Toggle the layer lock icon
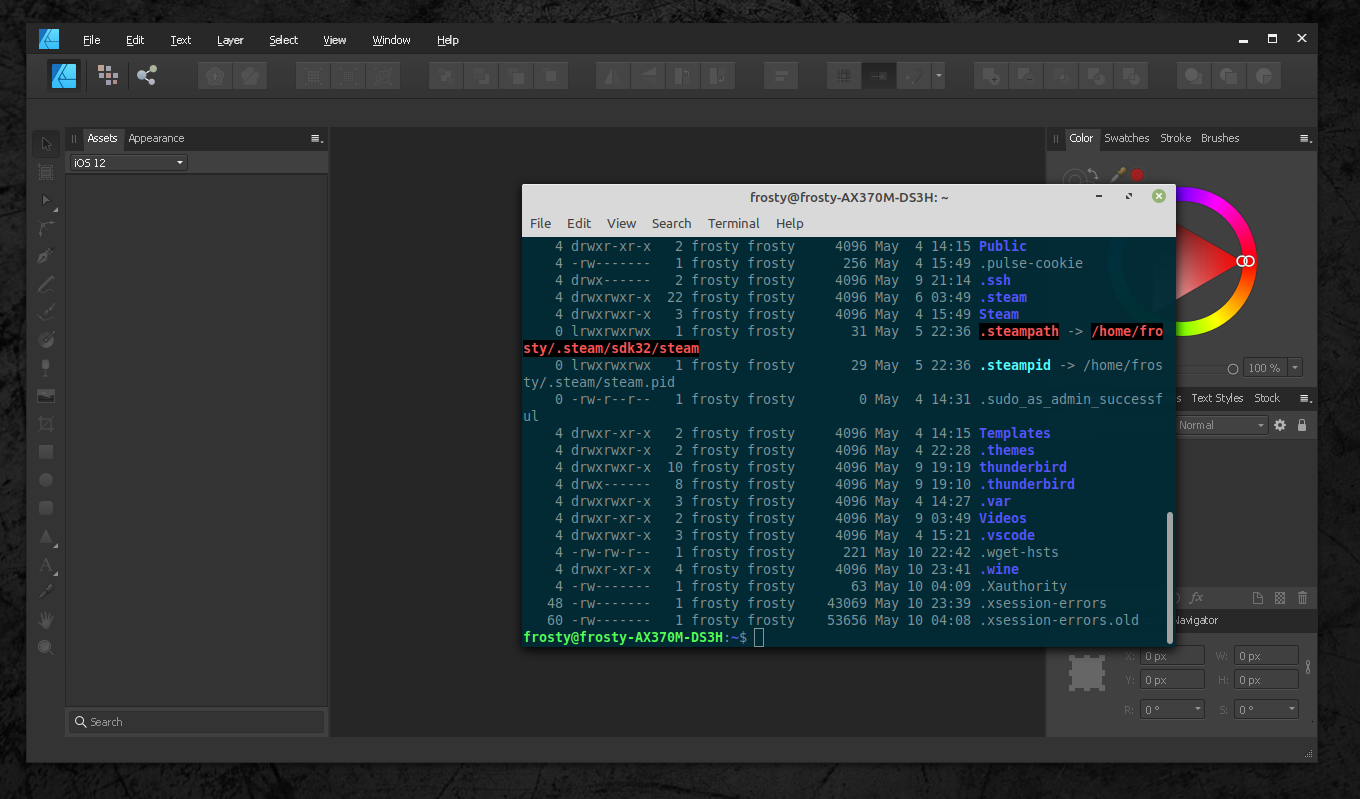Screen dimensions: 1360x799 pyautogui.click(x=1302, y=425)
